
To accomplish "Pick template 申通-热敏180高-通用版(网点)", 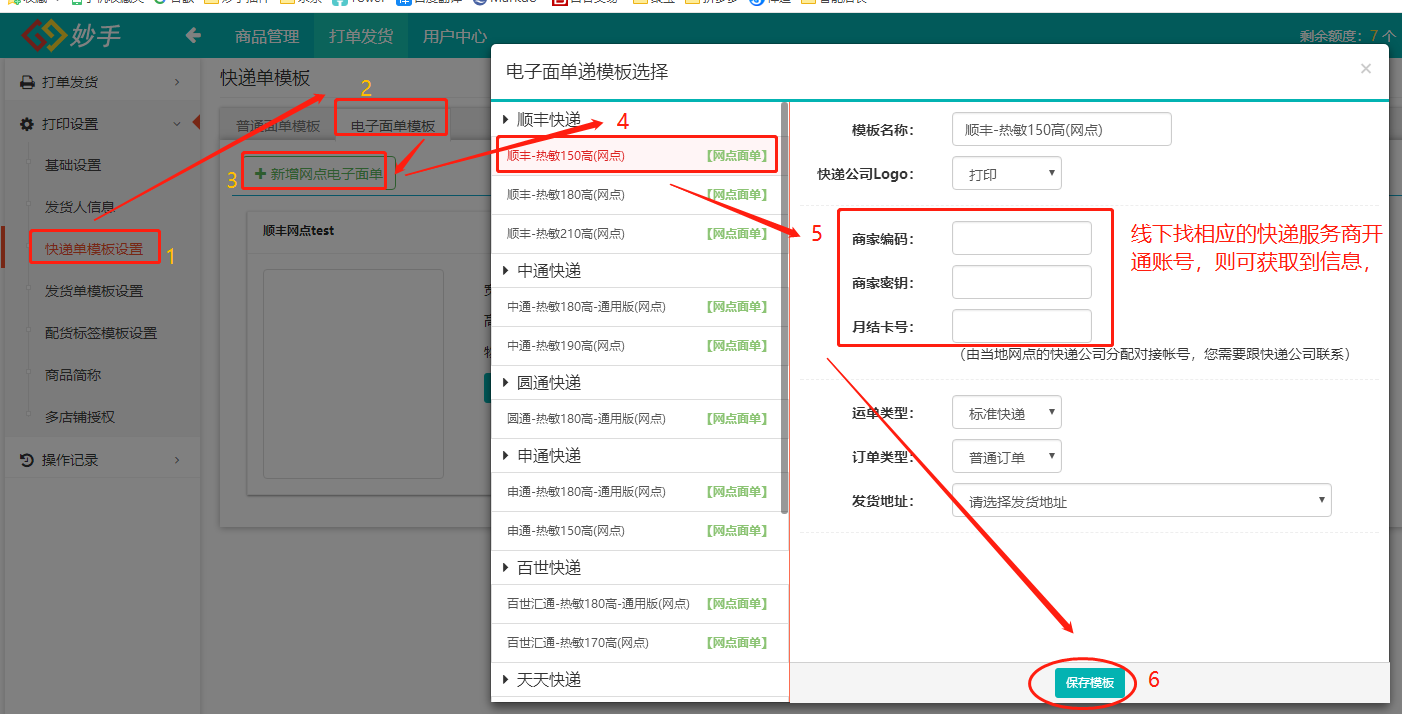I will 634,492.
